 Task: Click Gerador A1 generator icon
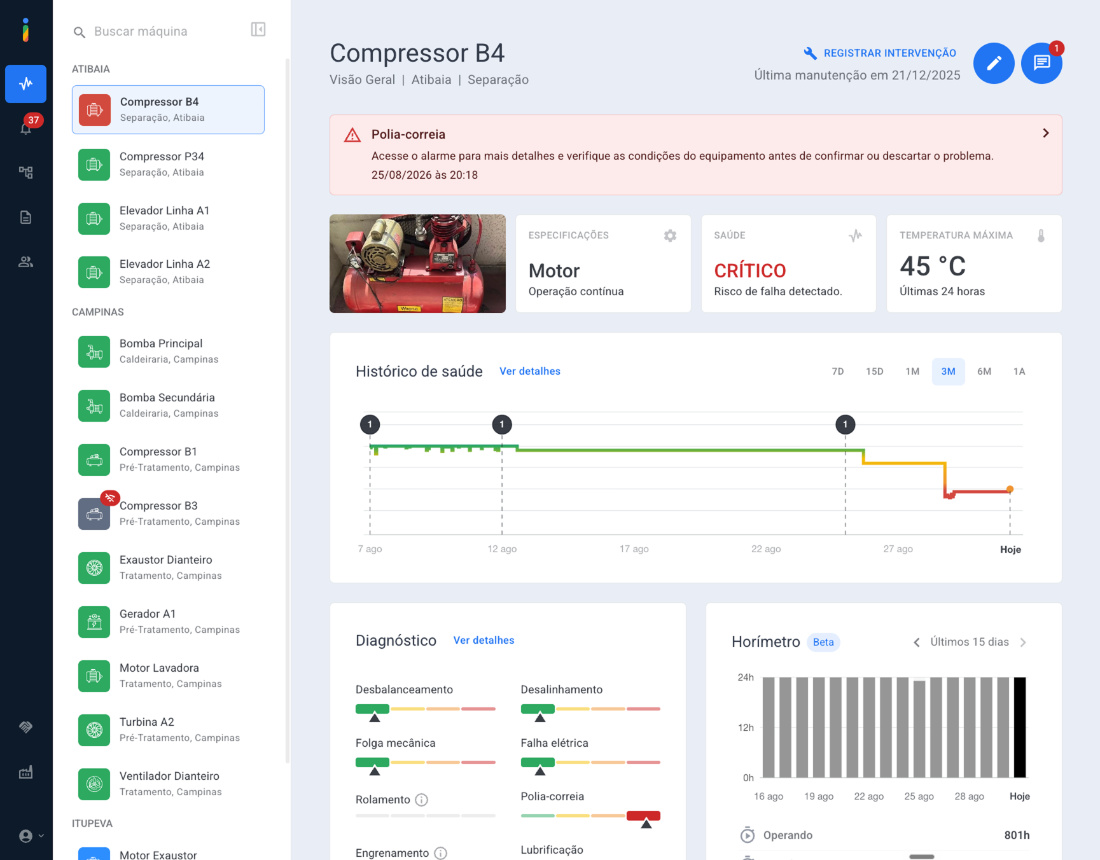tap(94, 622)
